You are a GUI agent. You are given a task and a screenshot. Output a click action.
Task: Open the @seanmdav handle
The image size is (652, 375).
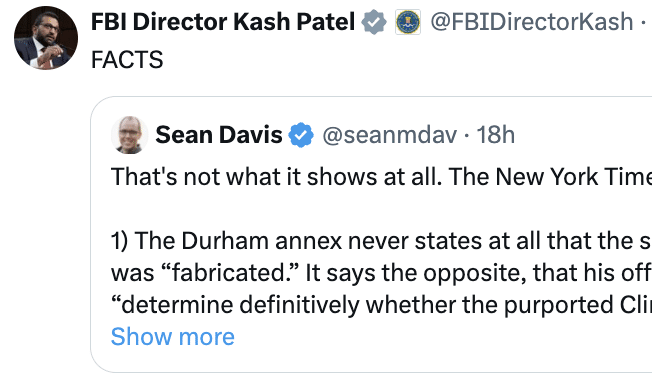point(389,135)
